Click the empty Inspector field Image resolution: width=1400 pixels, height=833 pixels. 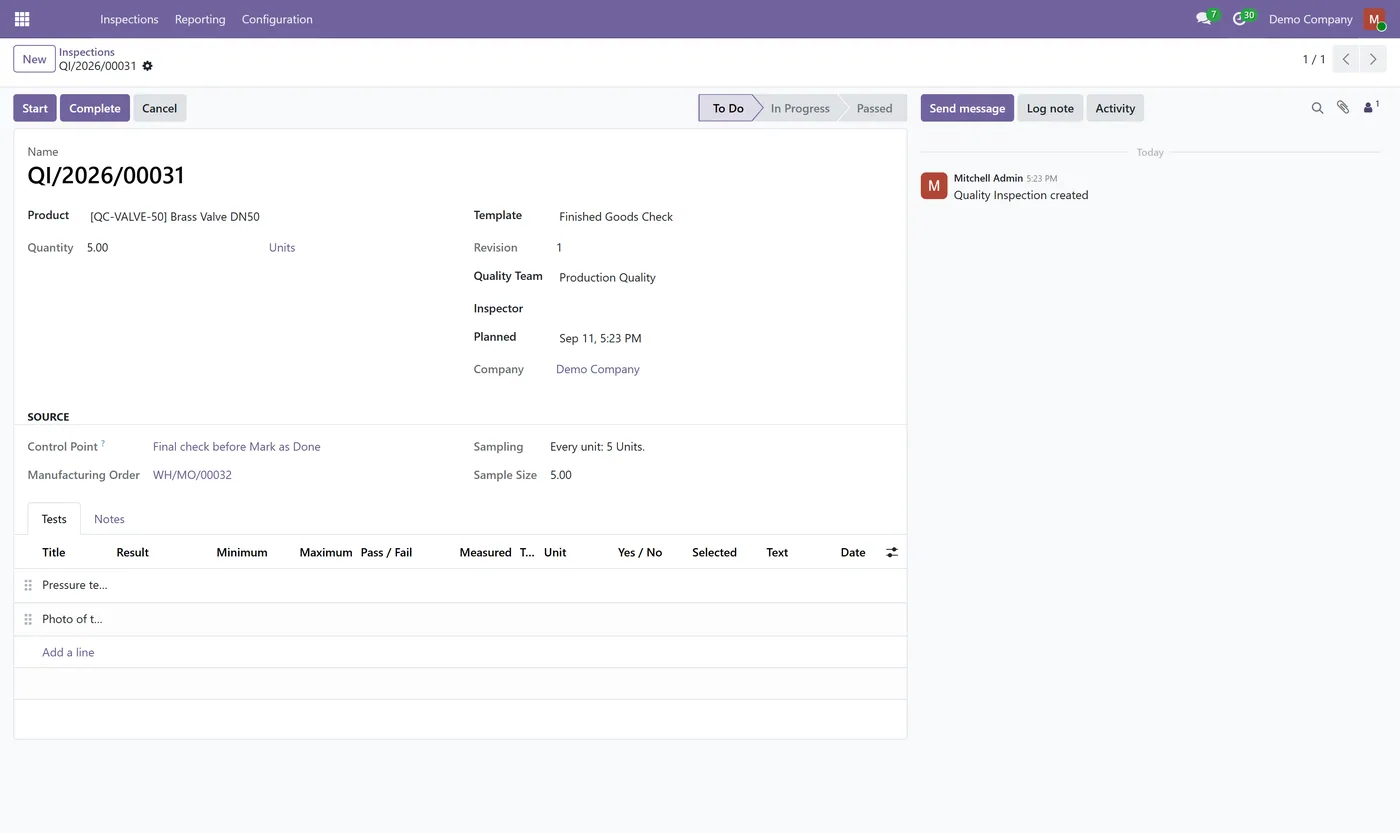724,308
